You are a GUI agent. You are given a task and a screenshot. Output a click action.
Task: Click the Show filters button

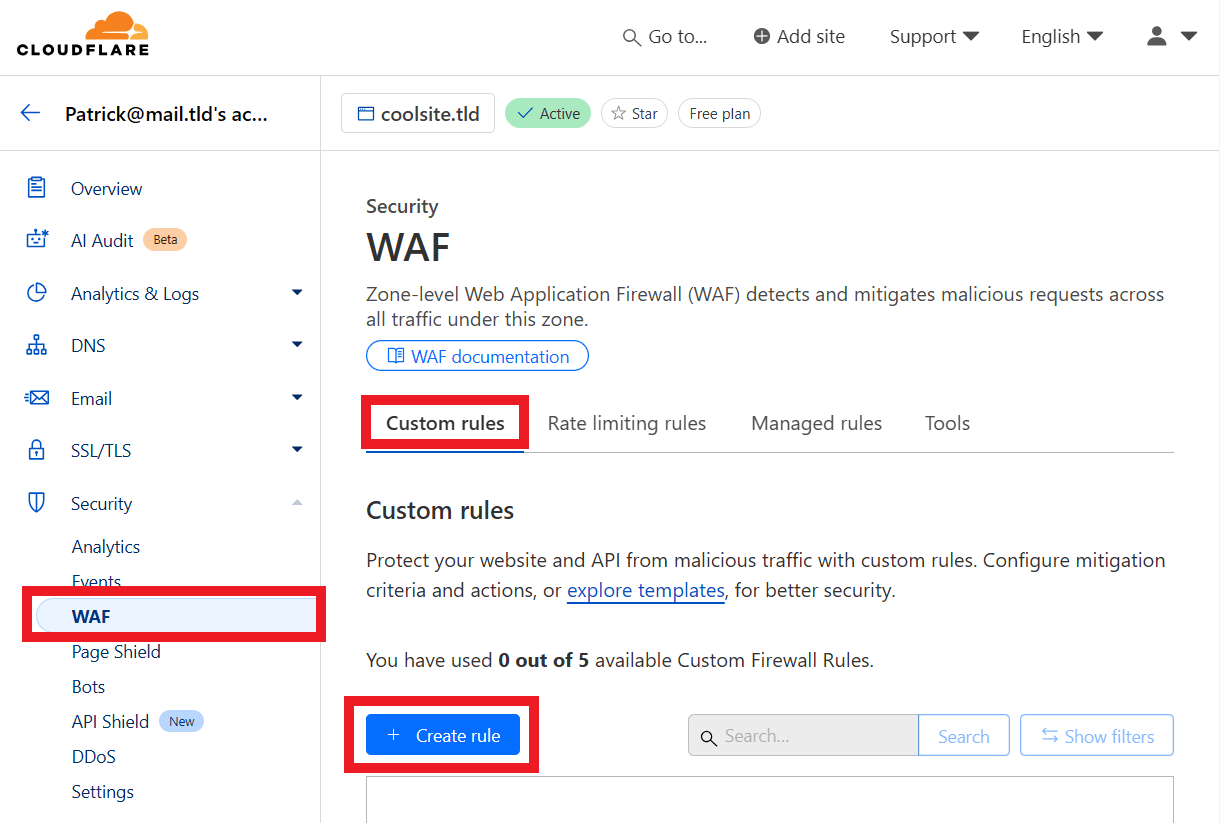click(x=1097, y=736)
